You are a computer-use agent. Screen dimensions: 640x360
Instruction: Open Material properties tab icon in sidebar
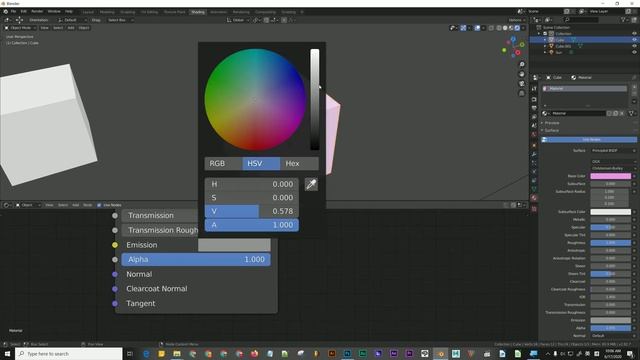point(534,198)
